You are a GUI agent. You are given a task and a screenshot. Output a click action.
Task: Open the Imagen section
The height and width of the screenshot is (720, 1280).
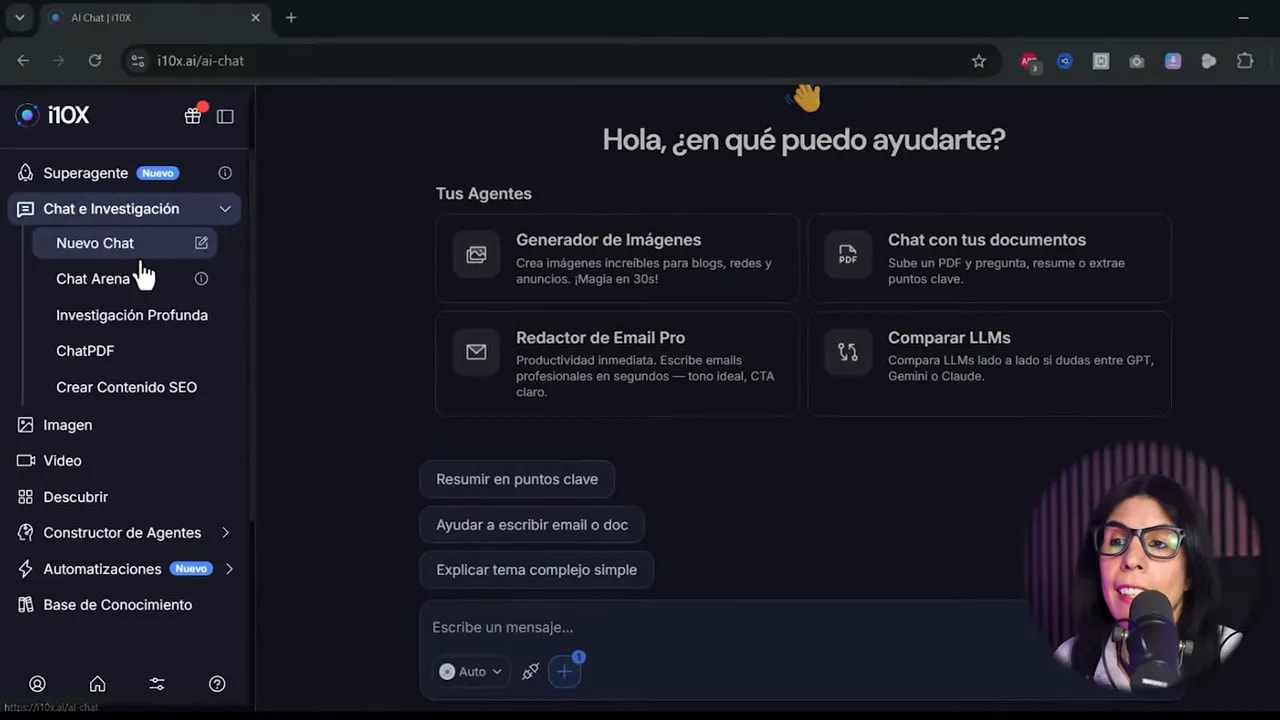[x=67, y=425]
